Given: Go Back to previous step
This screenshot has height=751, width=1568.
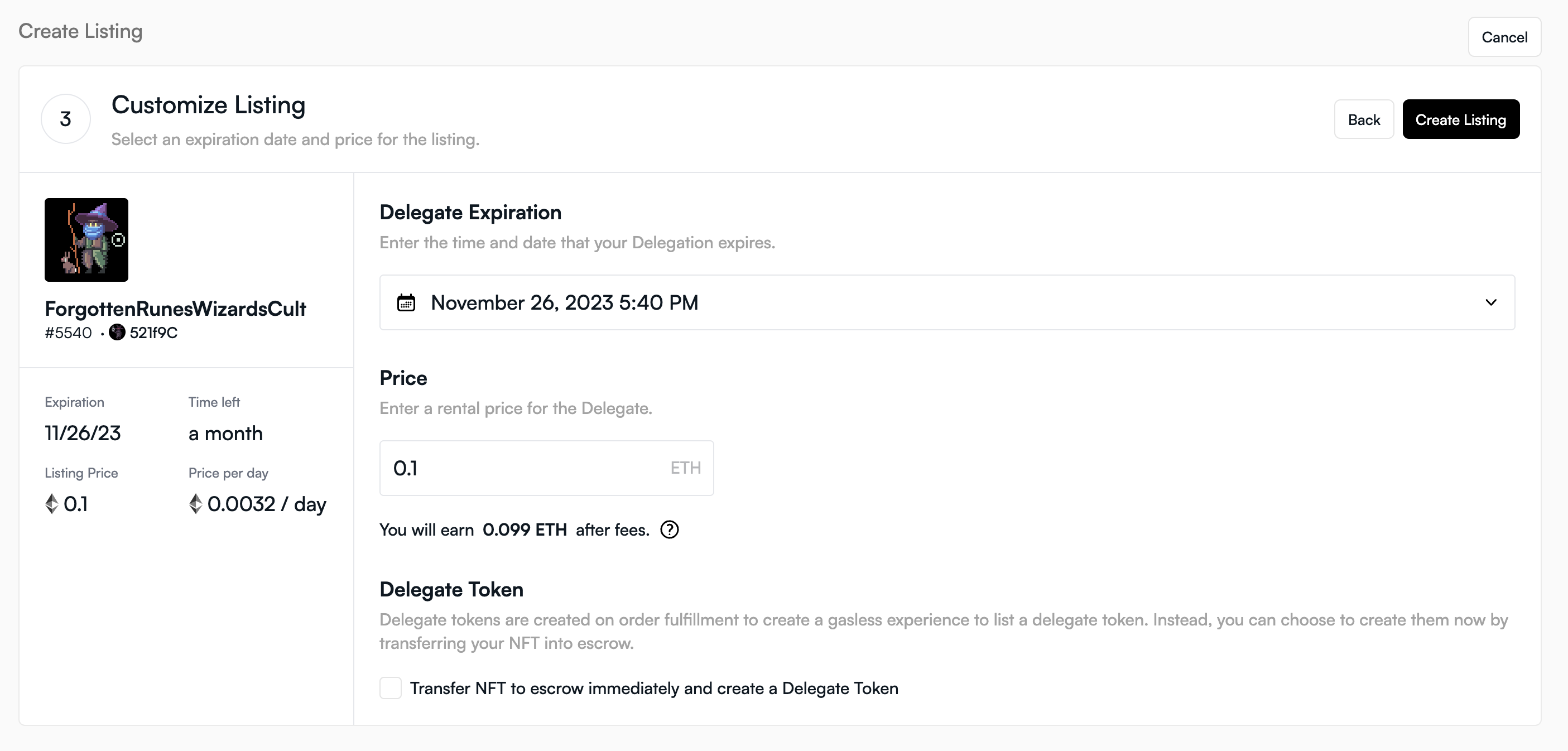Looking at the screenshot, I should point(1363,119).
